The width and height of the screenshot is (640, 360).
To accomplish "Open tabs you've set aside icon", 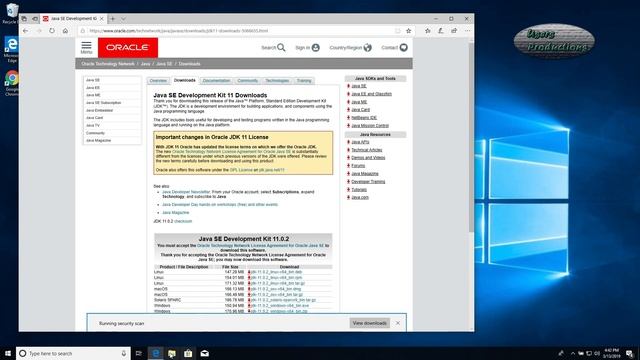I will (x=24, y=18).
